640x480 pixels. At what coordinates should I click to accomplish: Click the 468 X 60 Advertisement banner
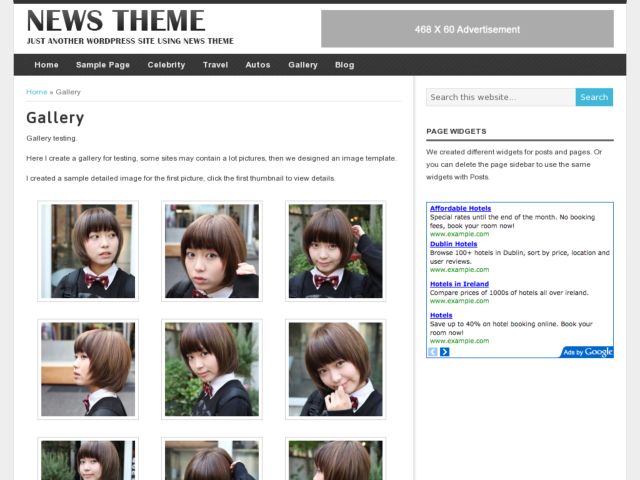[467, 29]
